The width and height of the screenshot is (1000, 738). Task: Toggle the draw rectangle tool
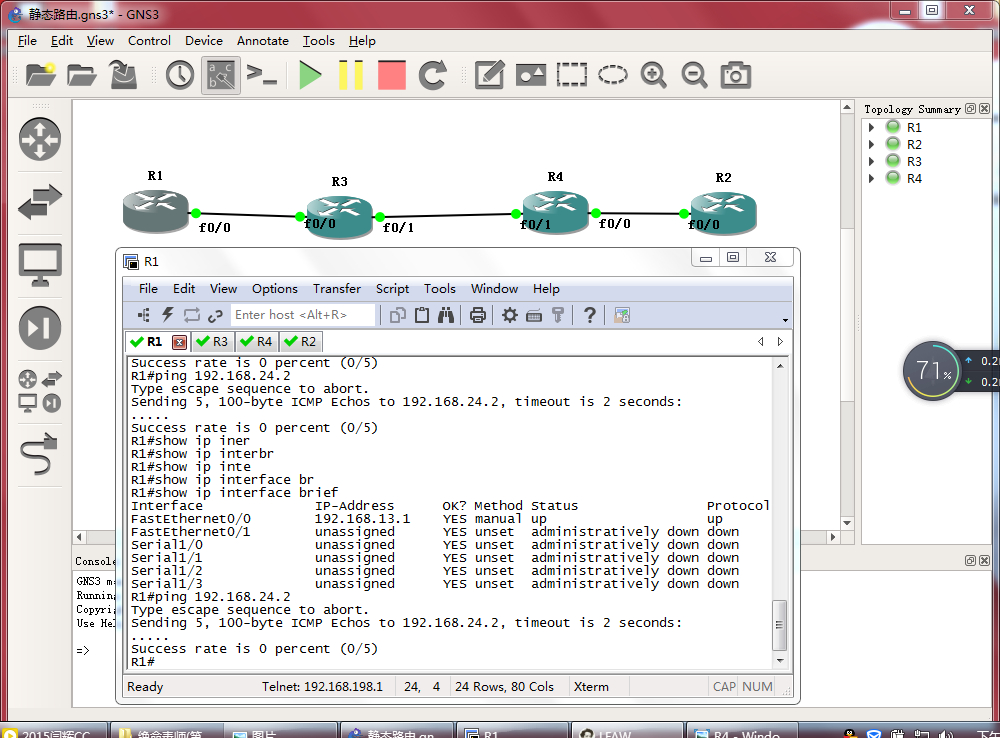click(x=572, y=75)
